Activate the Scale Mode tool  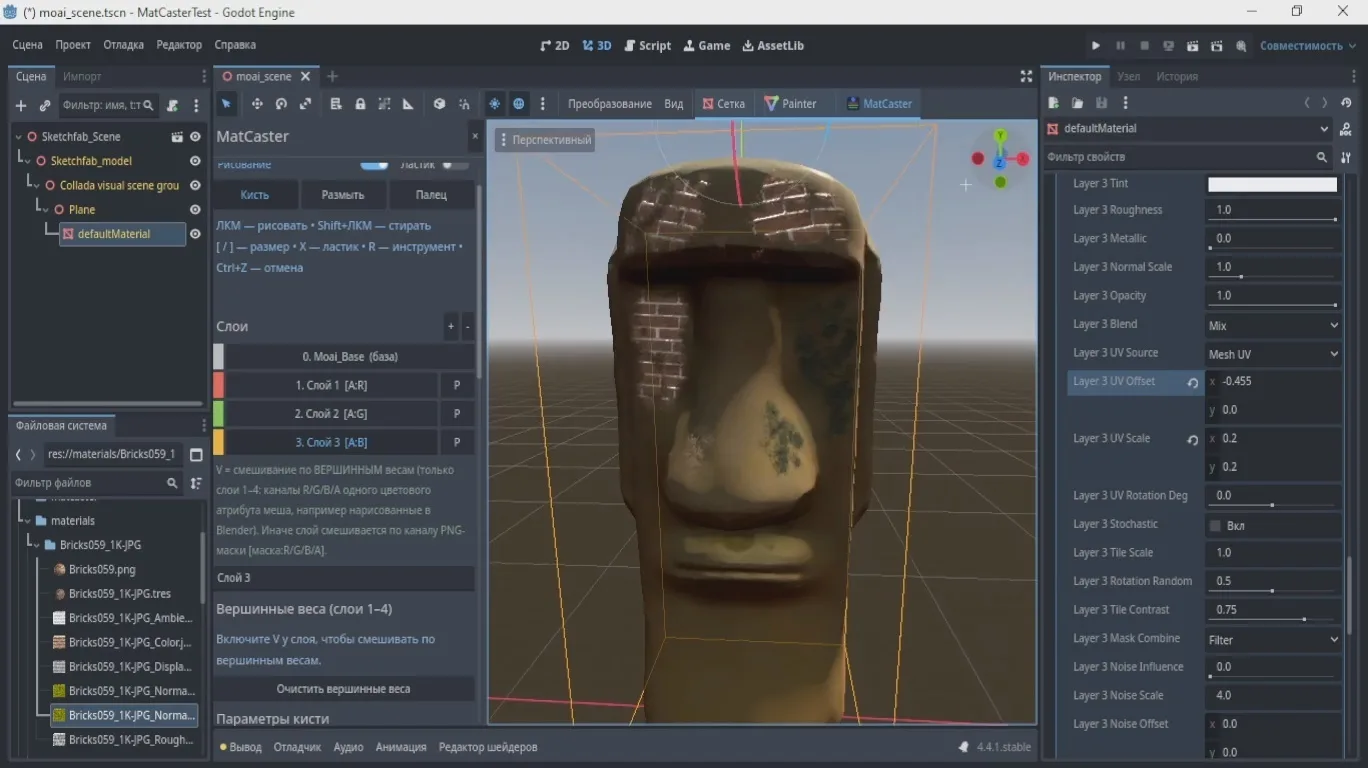(305, 104)
